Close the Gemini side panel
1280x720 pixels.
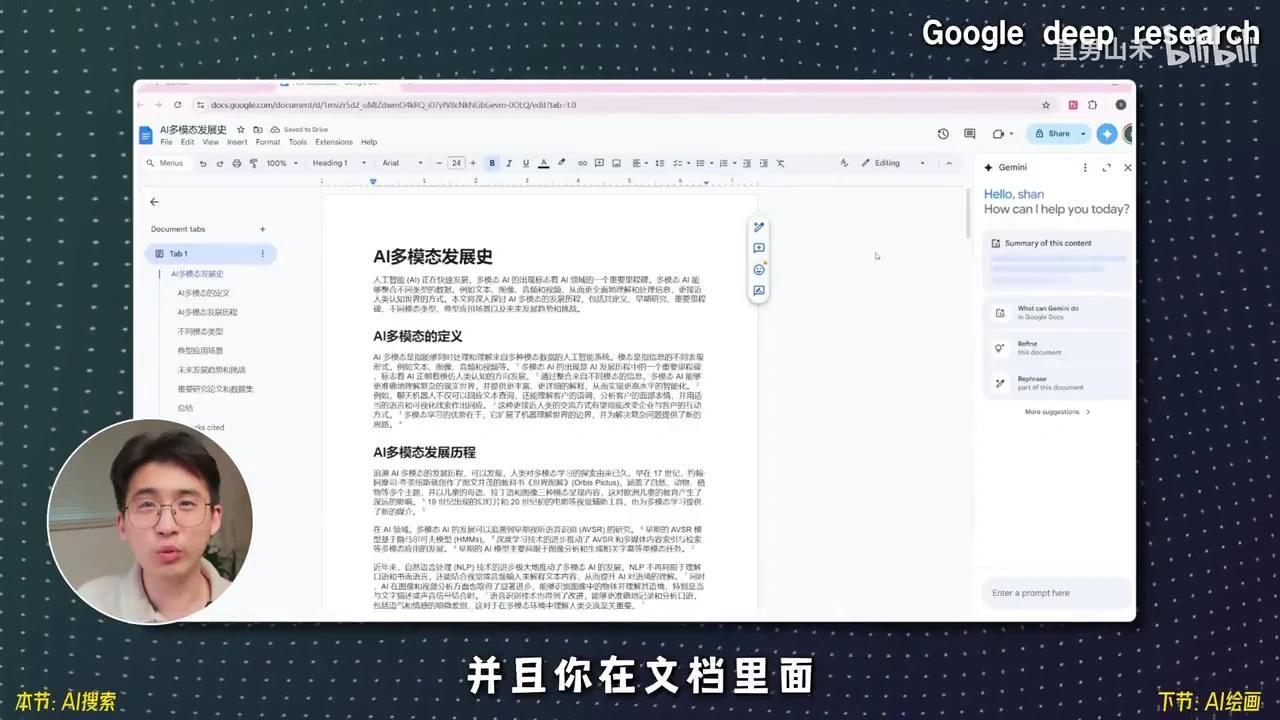(1128, 167)
